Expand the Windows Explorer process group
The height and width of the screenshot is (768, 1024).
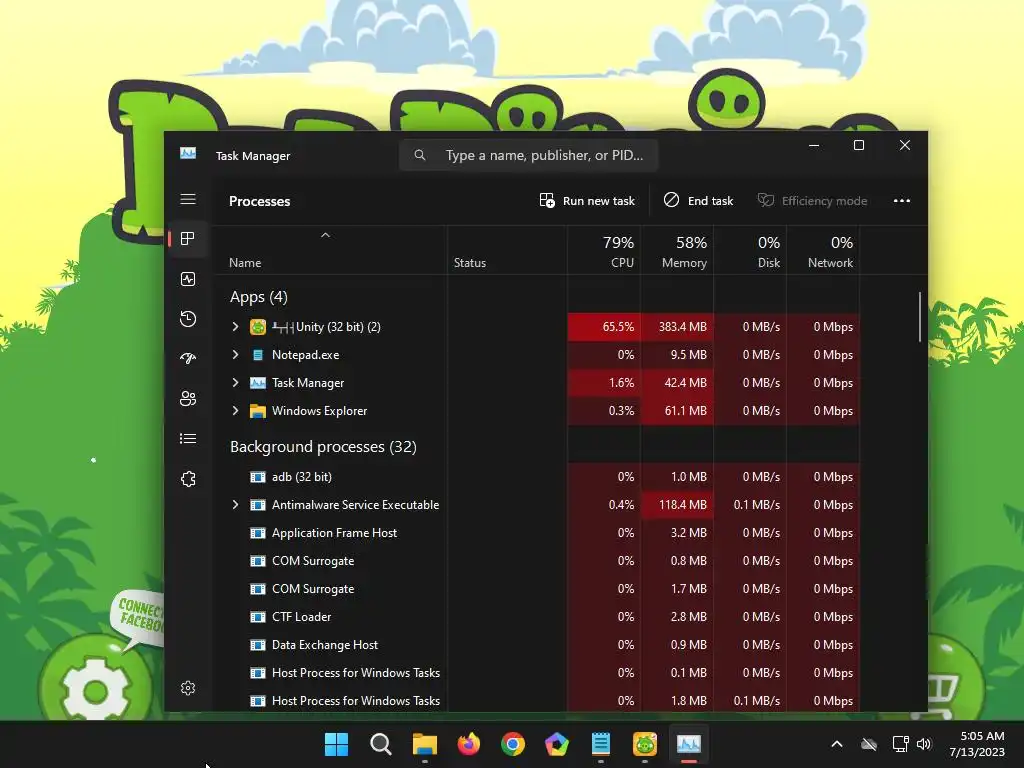(235, 411)
